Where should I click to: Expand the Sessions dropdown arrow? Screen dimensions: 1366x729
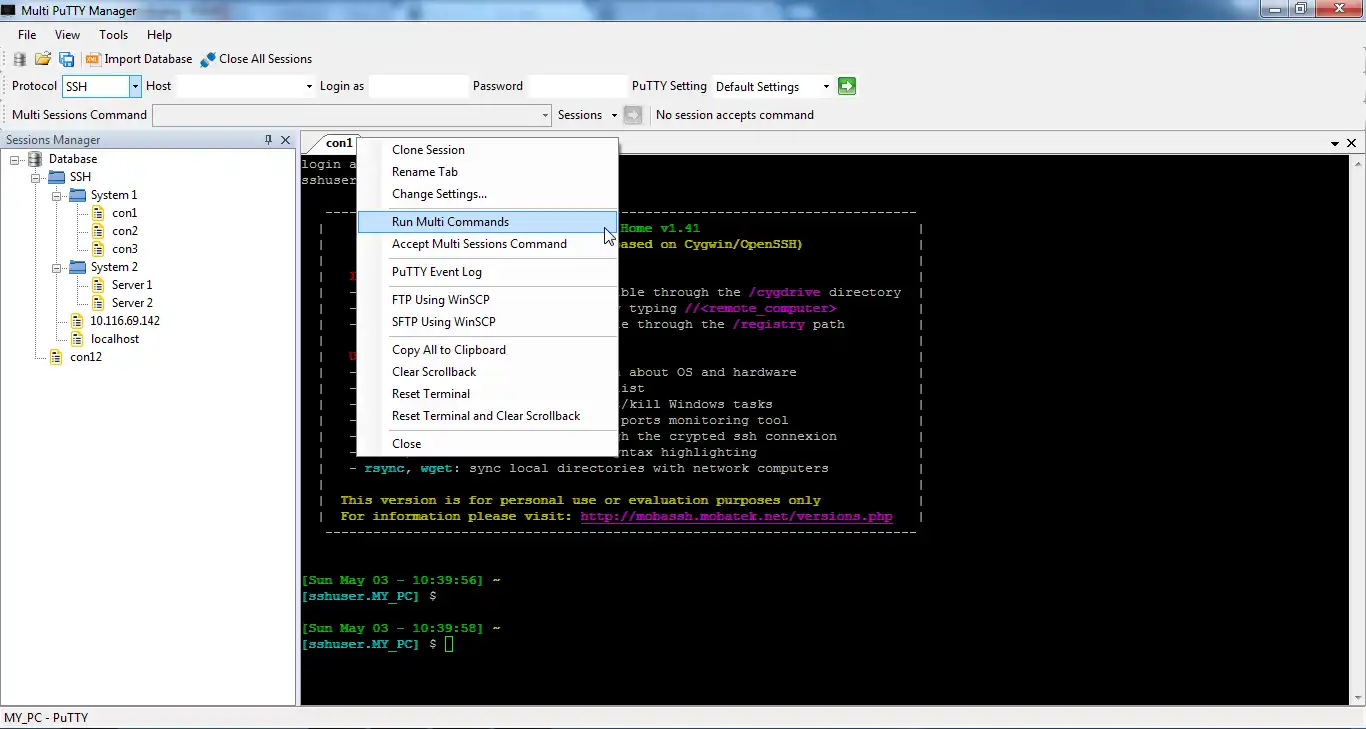(x=614, y=115)
